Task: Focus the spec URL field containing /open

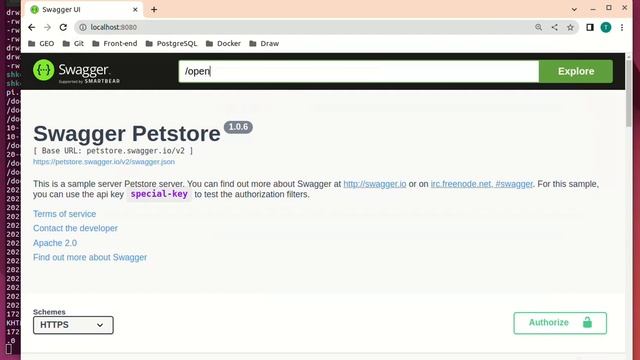Action: coord(359,71)
